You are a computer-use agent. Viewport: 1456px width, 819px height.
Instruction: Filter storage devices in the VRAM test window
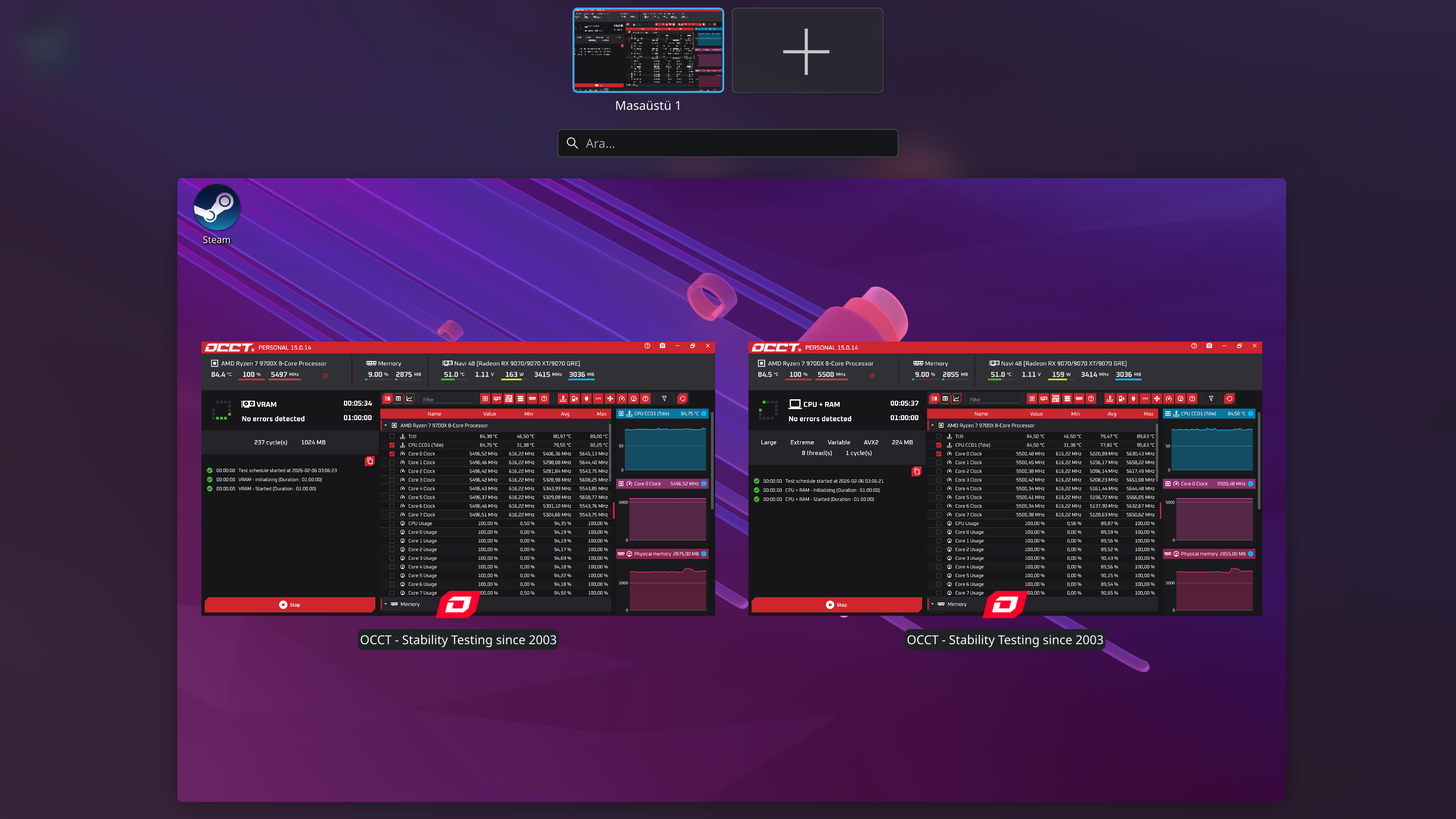click(x=521, y=399)
